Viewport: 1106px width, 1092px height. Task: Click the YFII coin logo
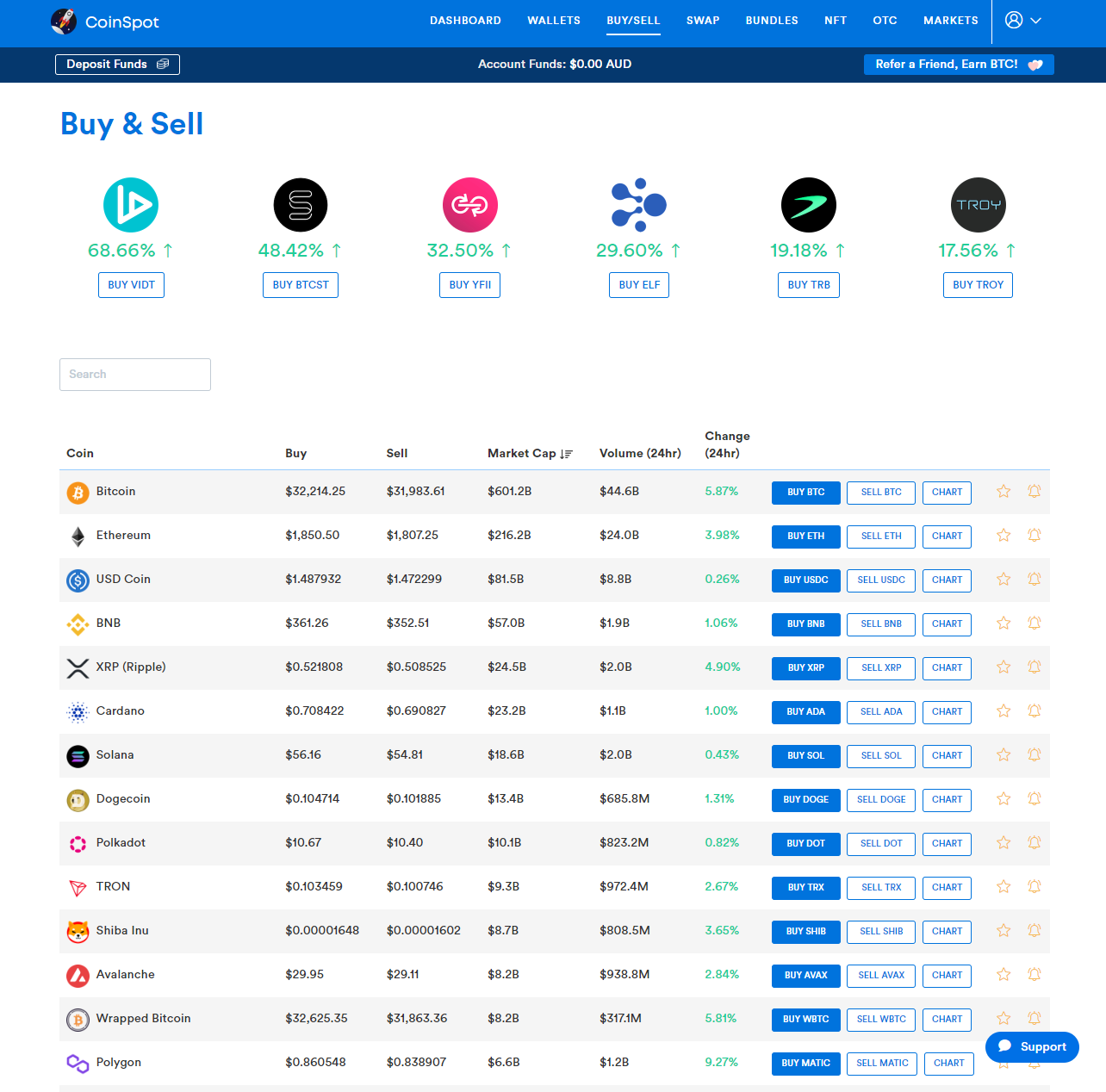pyautogui.click(x=470, y=205)
